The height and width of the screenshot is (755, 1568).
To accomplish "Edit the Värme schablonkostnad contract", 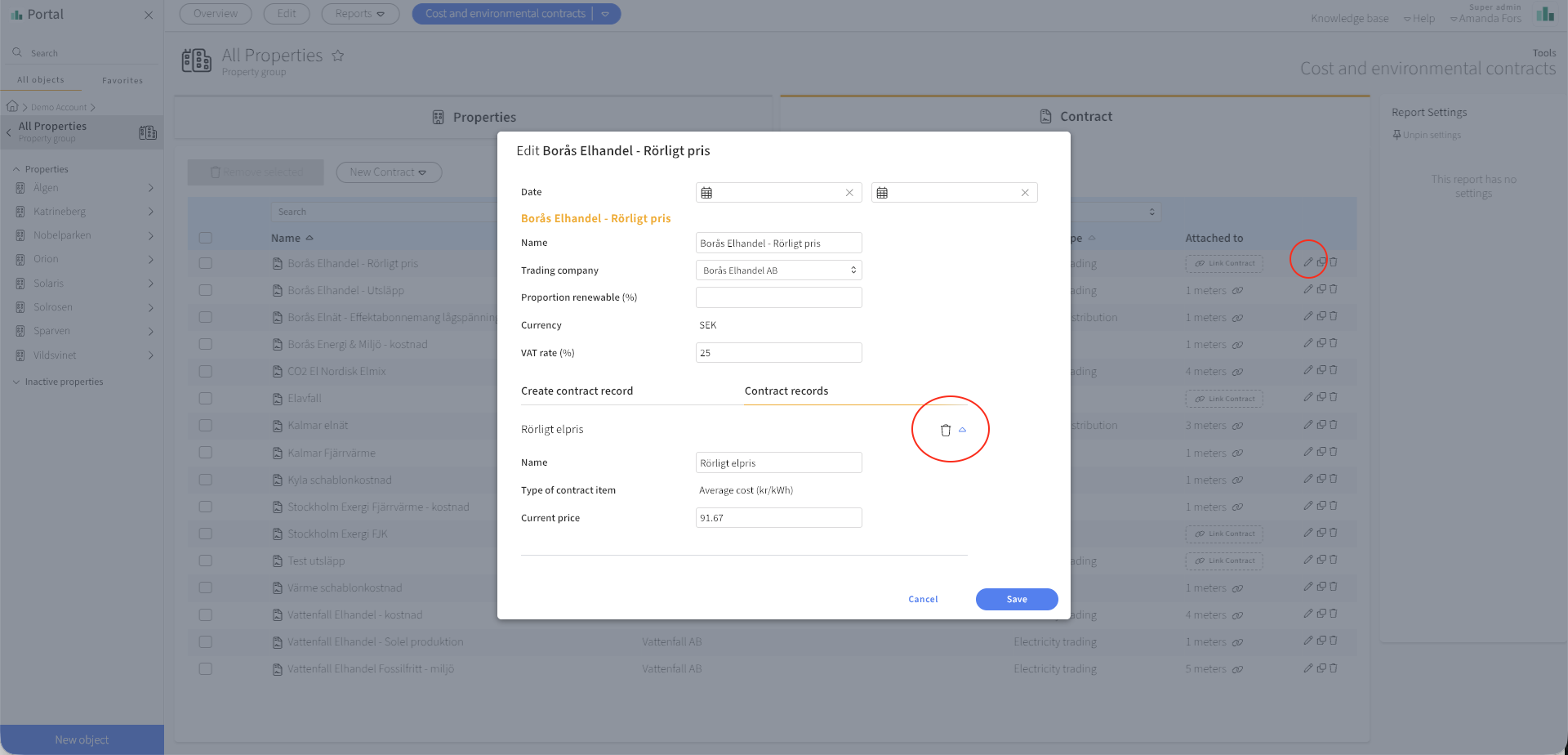I will 1307,587.
